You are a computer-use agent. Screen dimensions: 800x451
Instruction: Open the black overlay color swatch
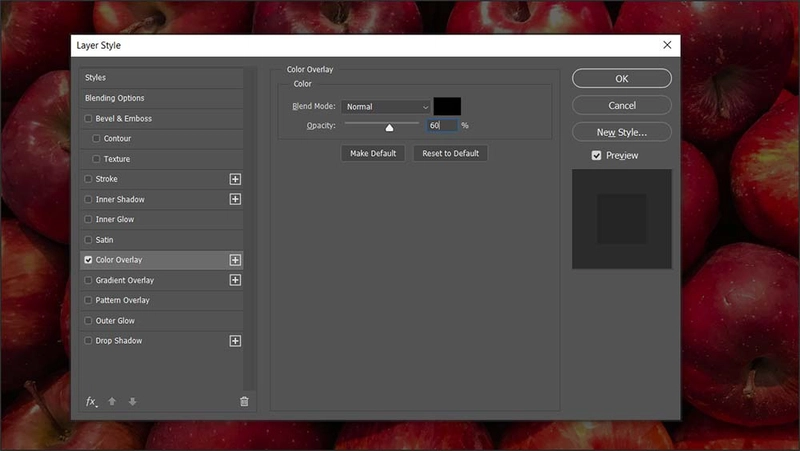click(447, 106)
